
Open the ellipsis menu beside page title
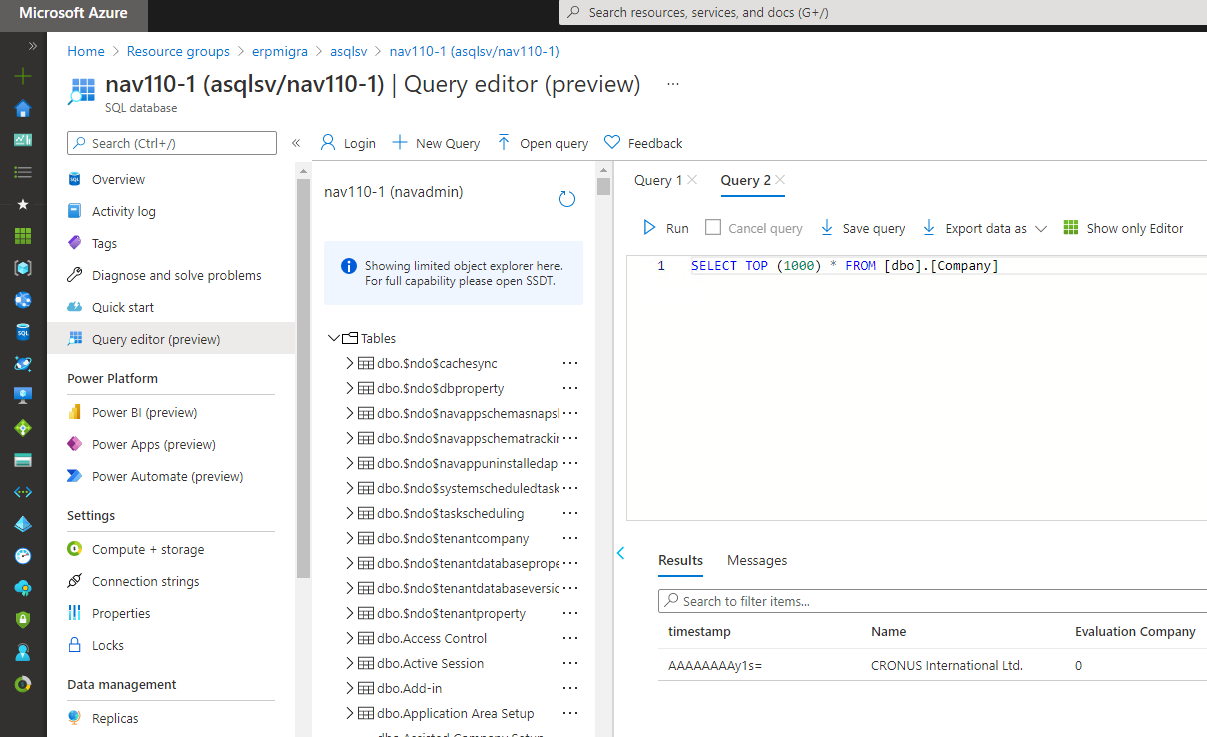(673, 84)
